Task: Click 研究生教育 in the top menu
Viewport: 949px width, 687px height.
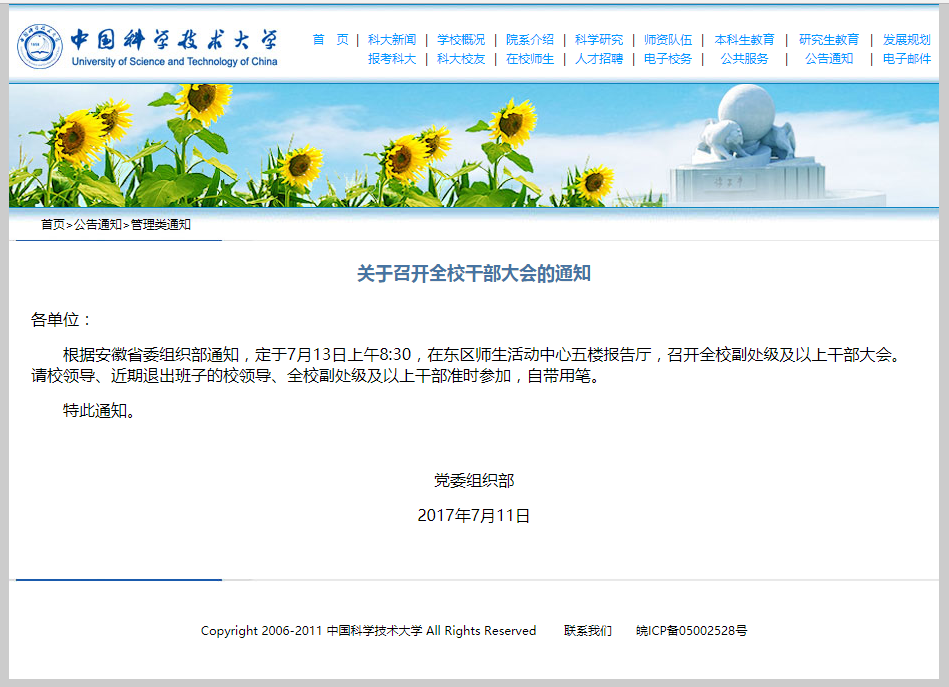Action: [828, 40]
